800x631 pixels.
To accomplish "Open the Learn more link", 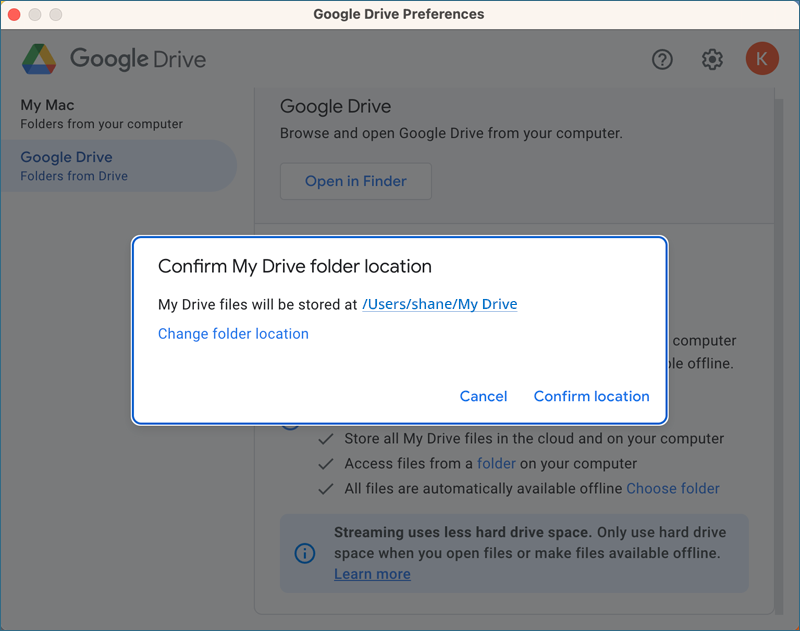I will click(372, 574).
